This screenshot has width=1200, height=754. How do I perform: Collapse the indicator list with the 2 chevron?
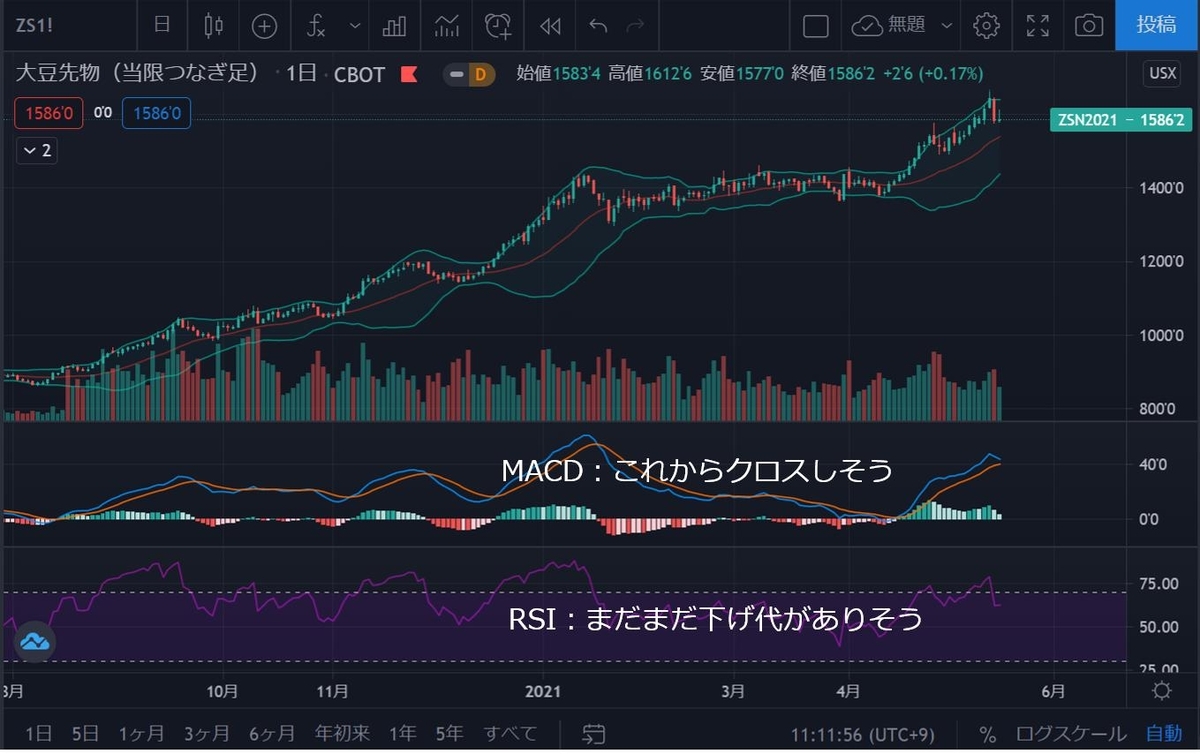pyautogui.click(x=36, y=151)
